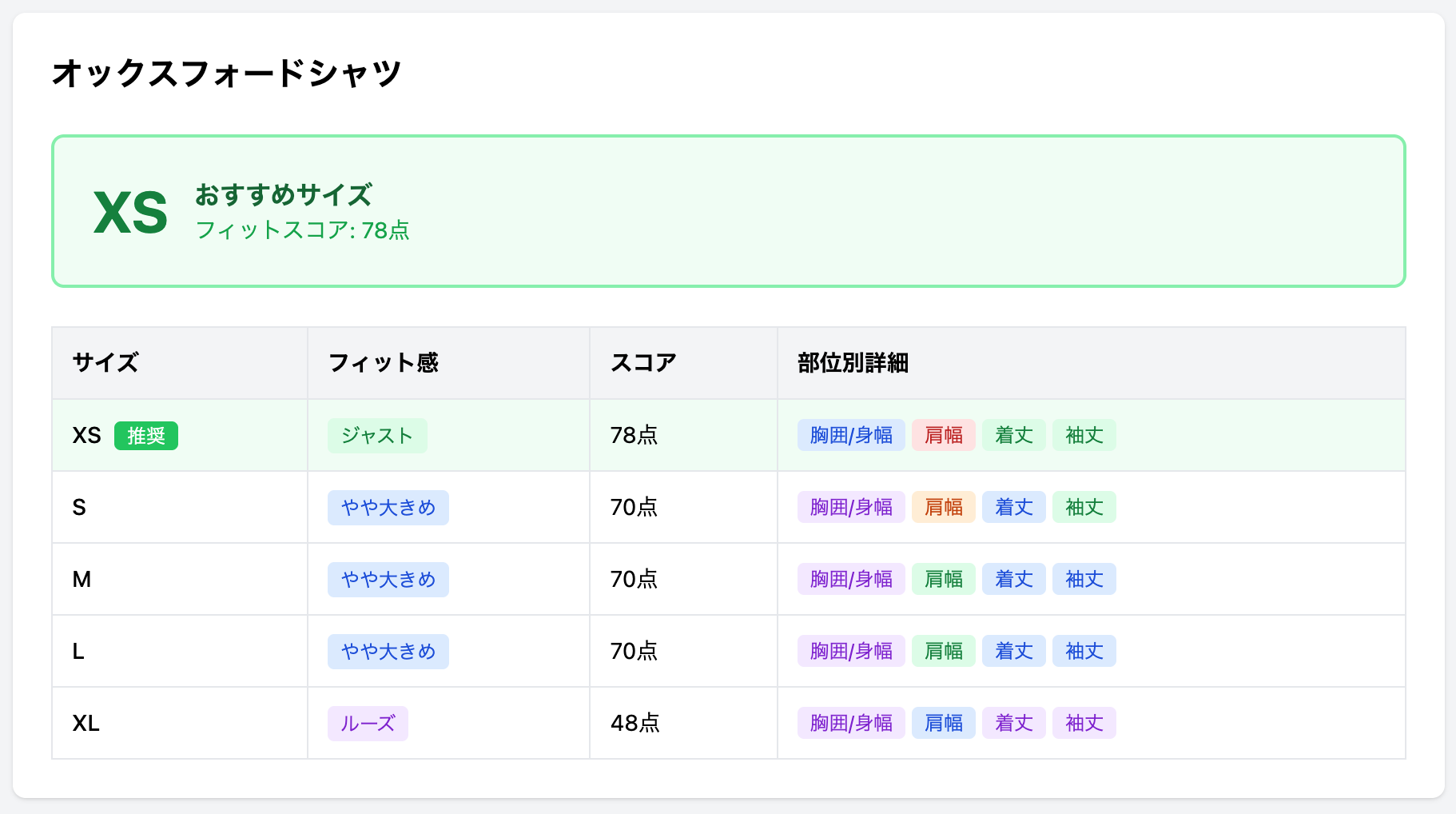Select the スコア column header
Screen dimensions: 1456x814
643,362
